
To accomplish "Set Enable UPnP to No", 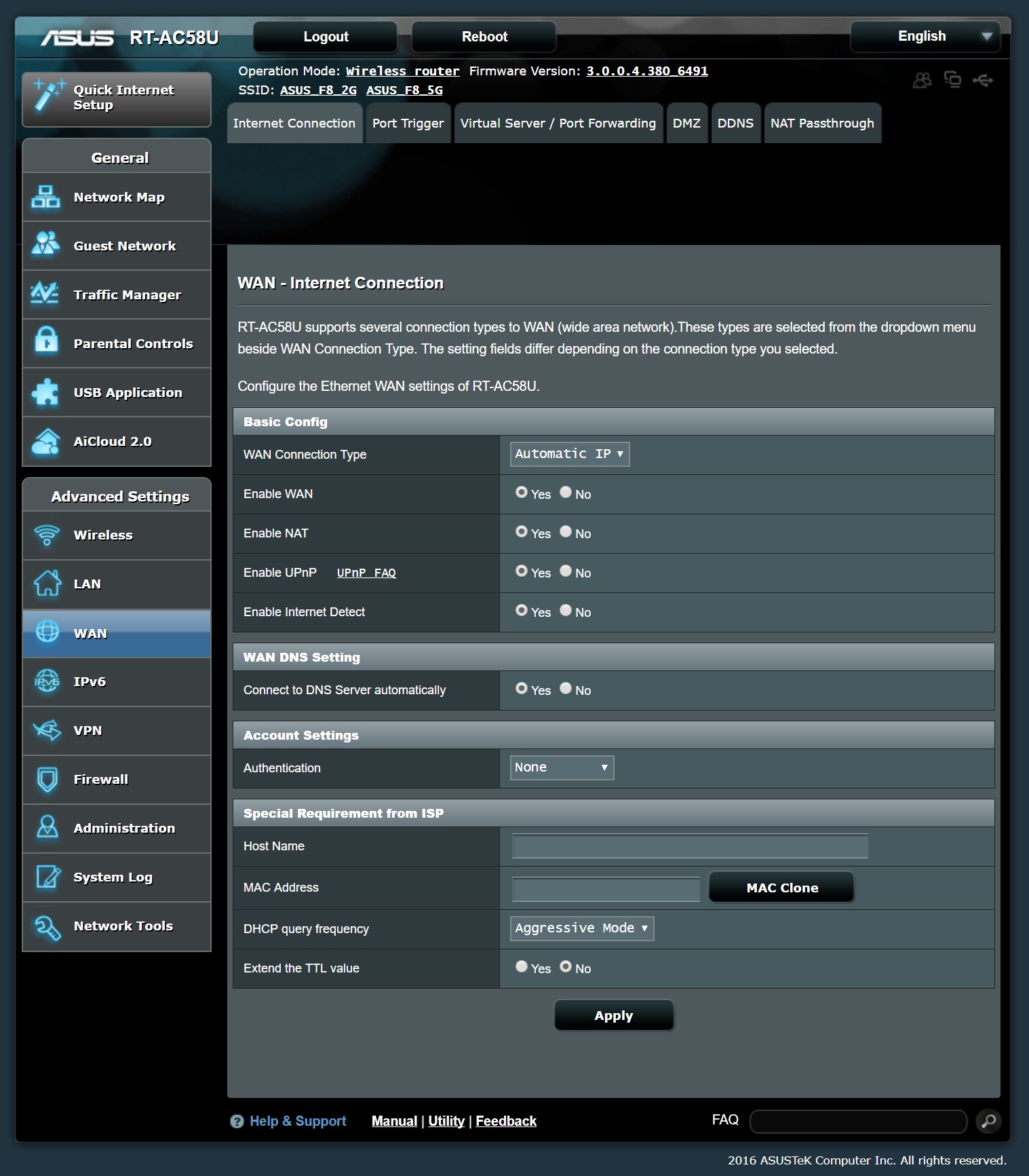I will (x=566, y=571).
